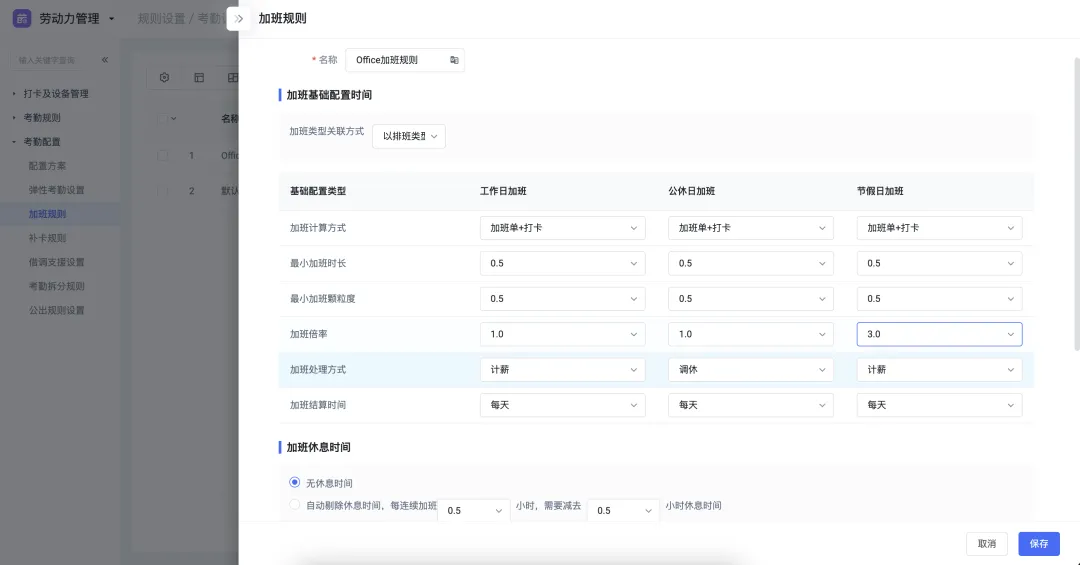
Task: Select the 无休息时间 radio button
Action: (x=295, y=483)
